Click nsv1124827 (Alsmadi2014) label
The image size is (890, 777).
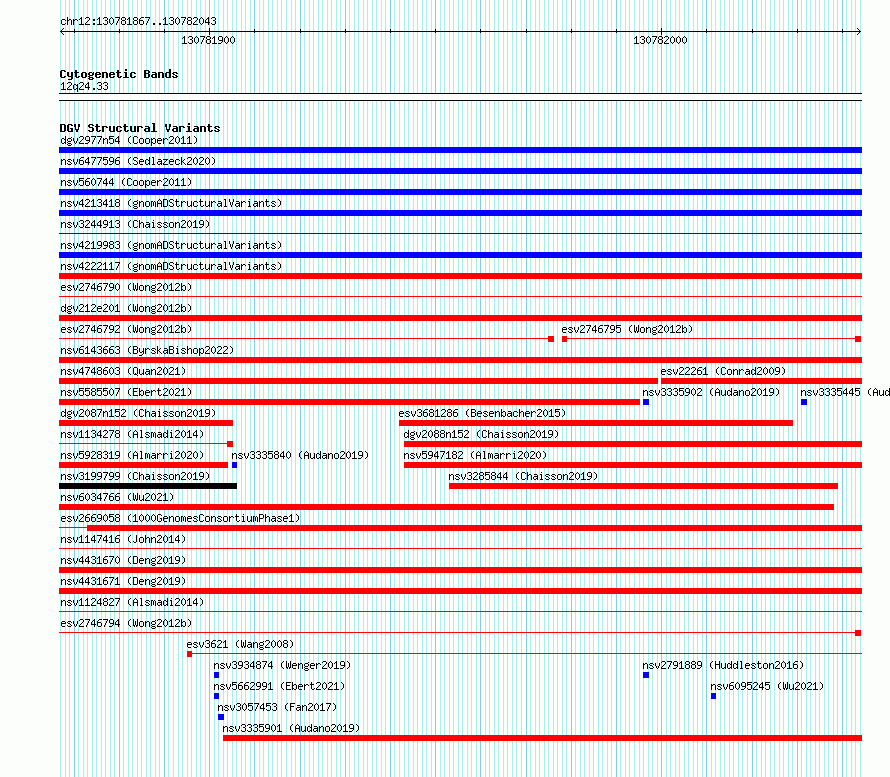[x=132, y=602]
